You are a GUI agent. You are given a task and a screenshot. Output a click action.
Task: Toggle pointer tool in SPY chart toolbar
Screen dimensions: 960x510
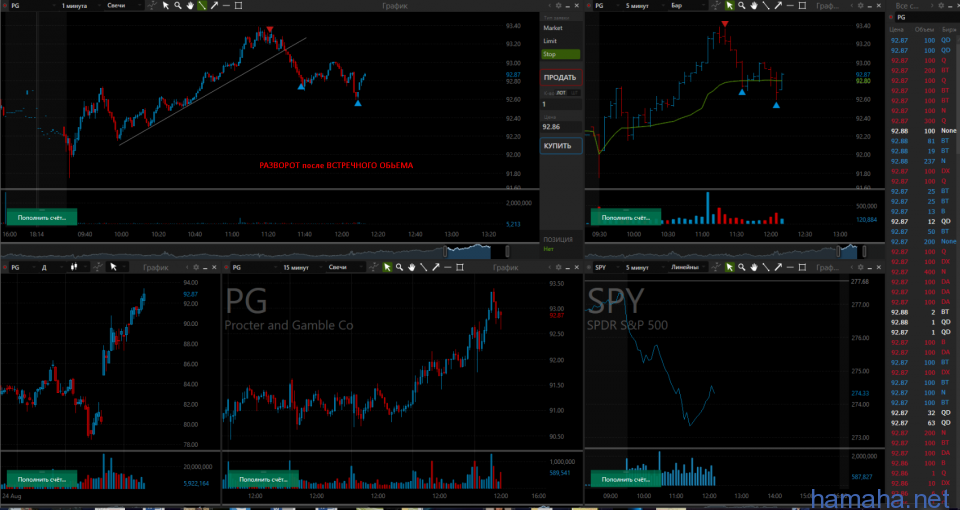click(x=730, y=267)
